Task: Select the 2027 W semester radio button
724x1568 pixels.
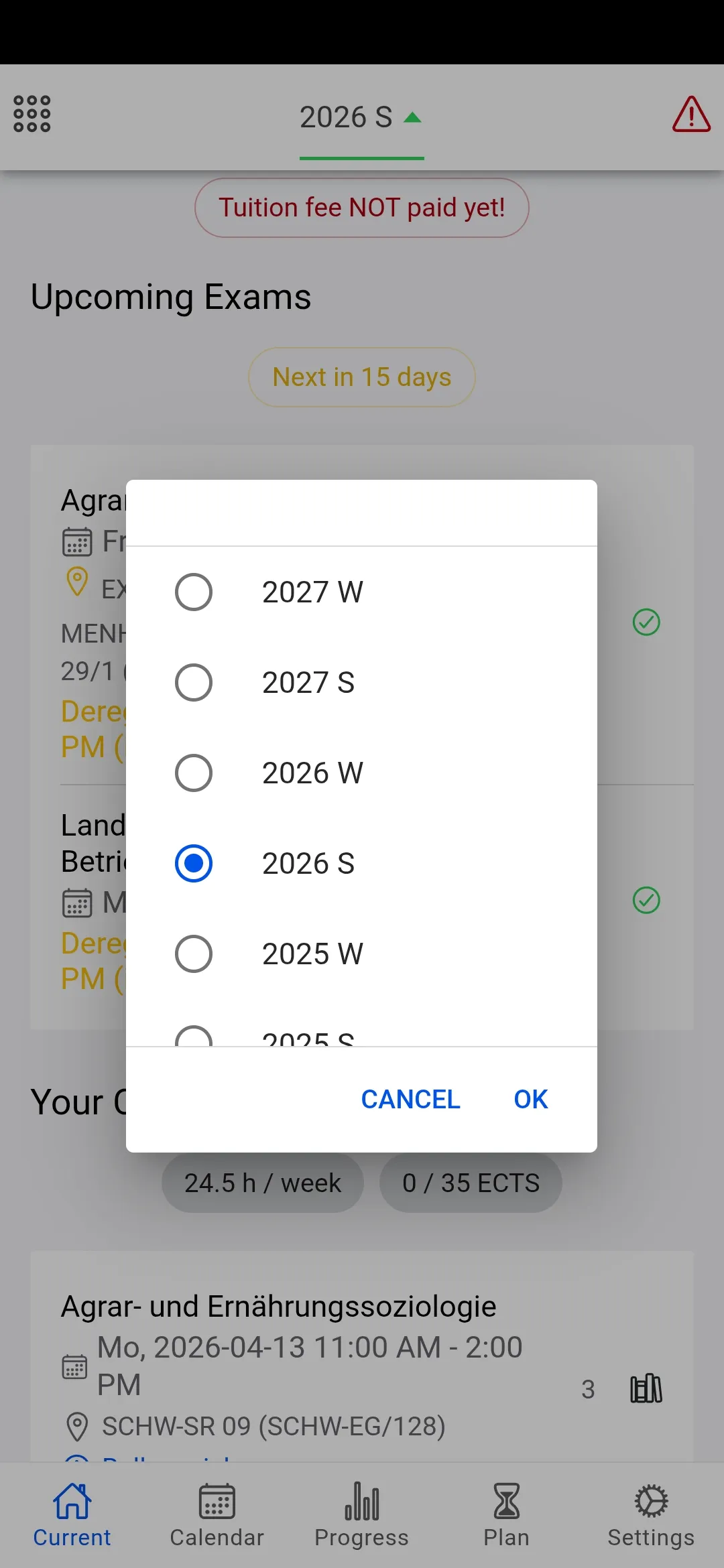Action: pos(194,592)
